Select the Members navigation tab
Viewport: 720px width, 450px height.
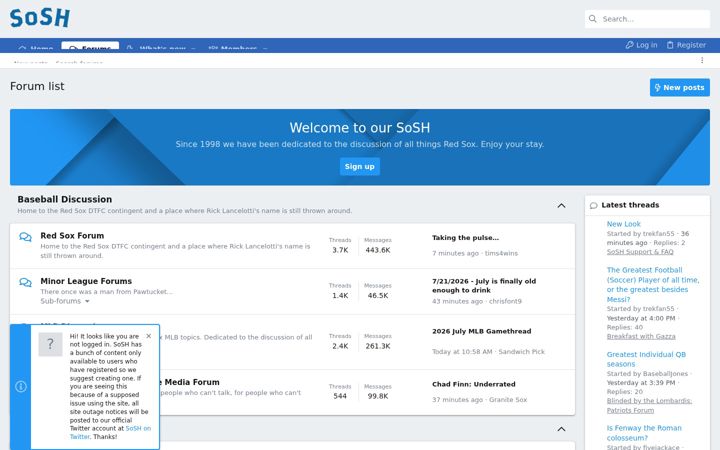(x=237, y=47)
